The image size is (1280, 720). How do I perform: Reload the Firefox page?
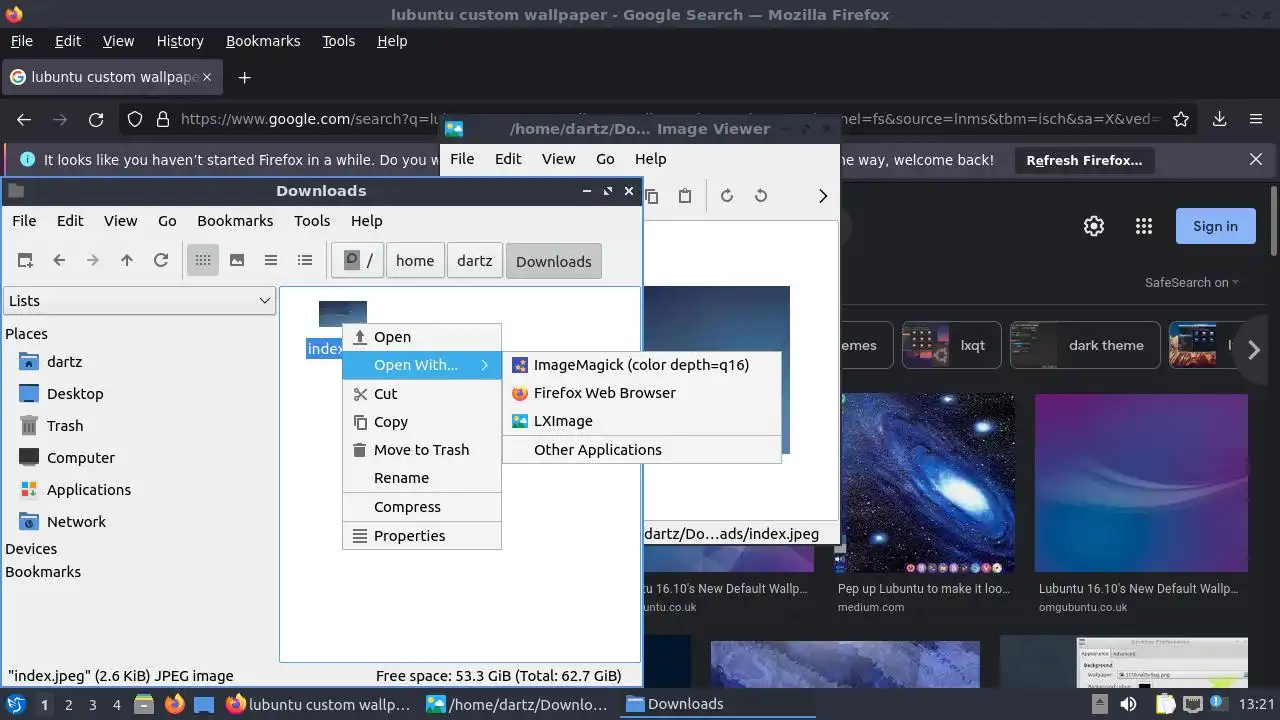click(96, 119)
